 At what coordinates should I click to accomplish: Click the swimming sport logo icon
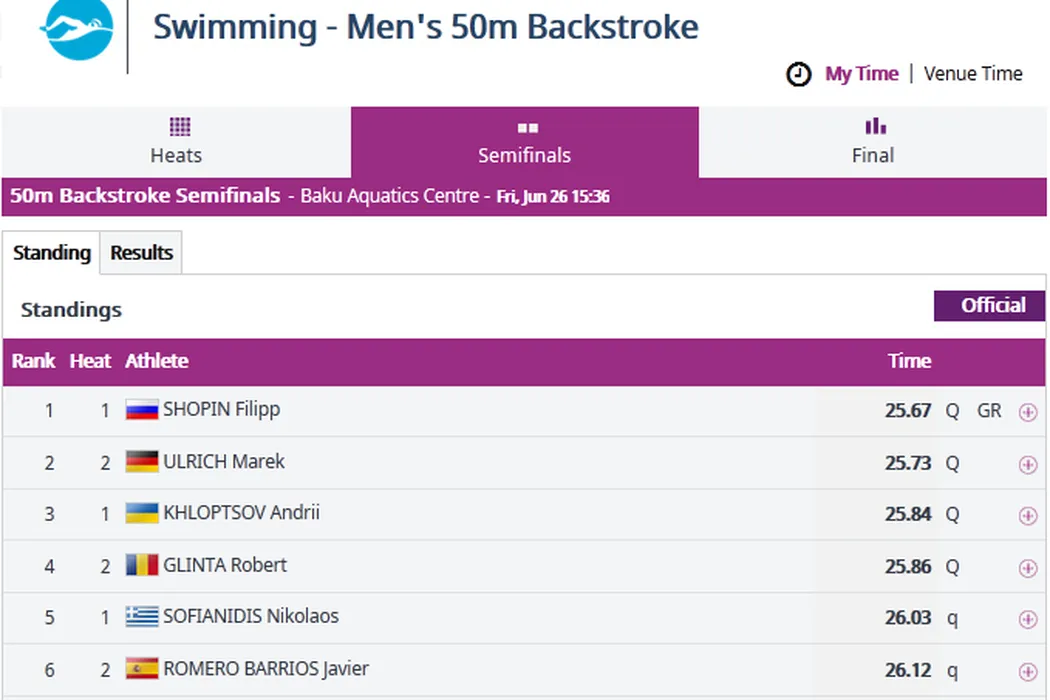(76, 29)
